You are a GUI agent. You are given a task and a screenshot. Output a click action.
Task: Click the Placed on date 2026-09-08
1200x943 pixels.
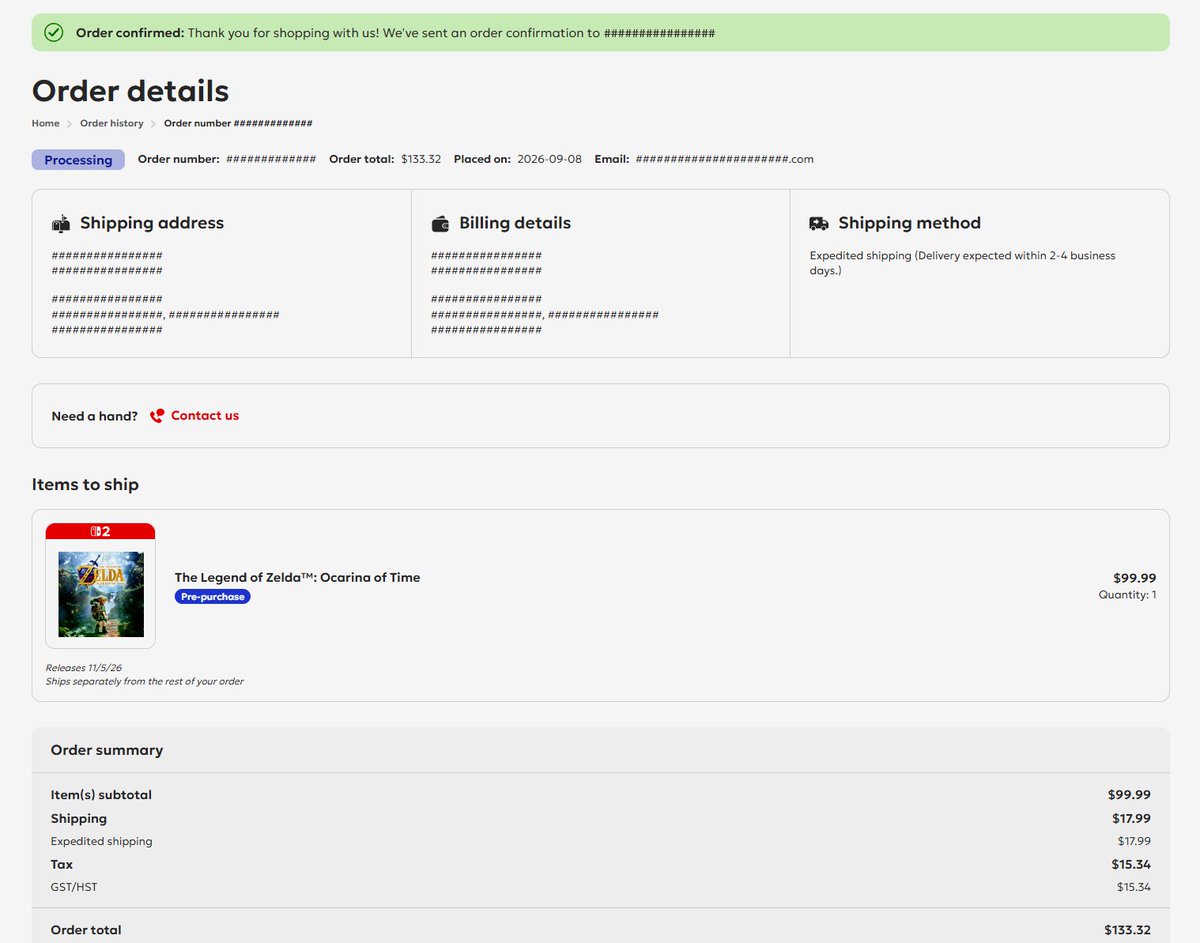pyautogui.click(x=549, y=159)
